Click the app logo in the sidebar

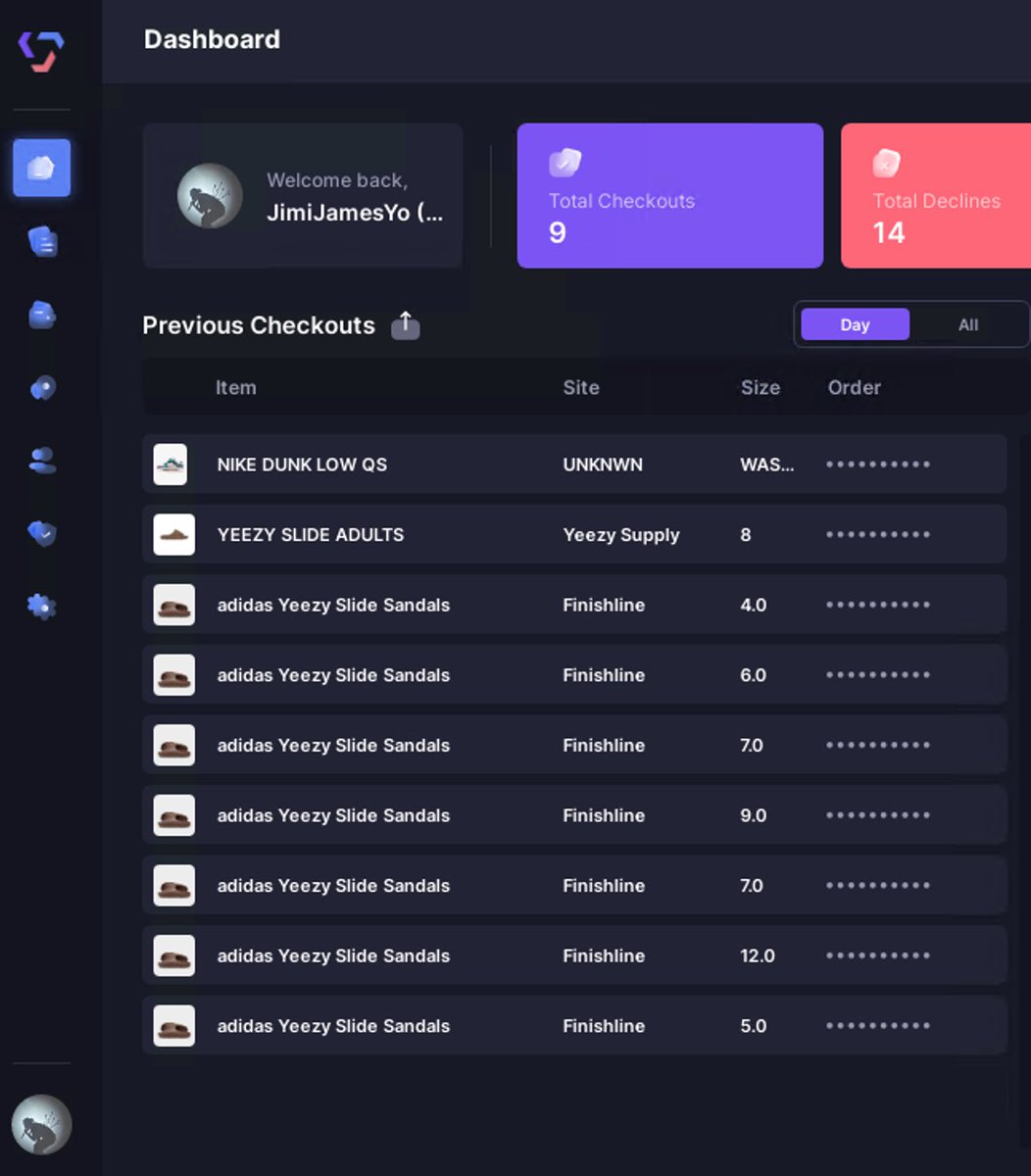point(41,51)
